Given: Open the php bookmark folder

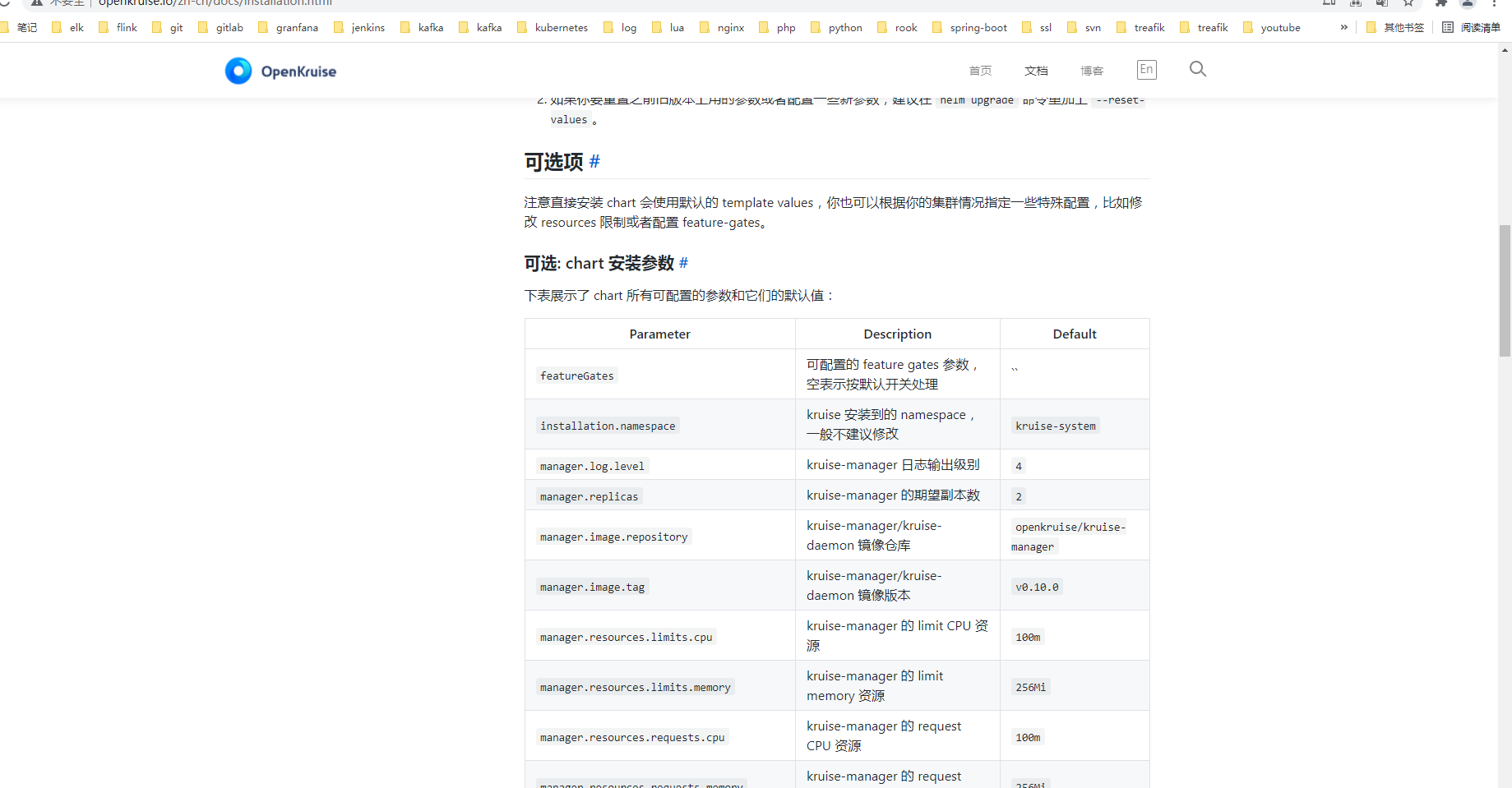Looking at the screenshot, I should pos(778,27).
